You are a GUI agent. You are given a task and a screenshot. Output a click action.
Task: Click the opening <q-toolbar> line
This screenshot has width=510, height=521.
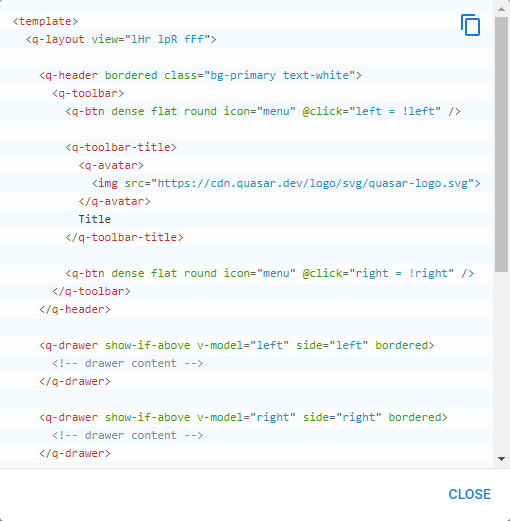coord(88,93)
